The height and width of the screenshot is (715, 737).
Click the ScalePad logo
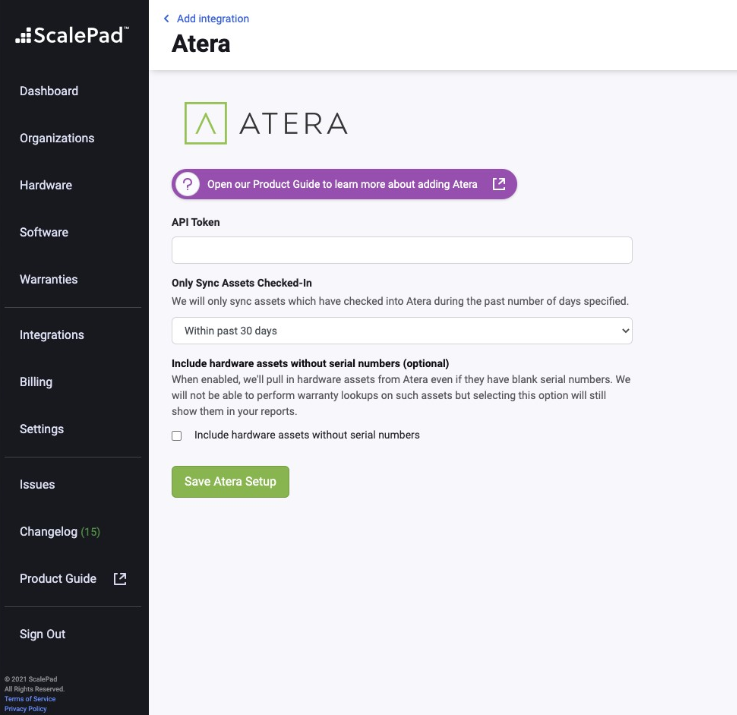click(x=72, y=35)
